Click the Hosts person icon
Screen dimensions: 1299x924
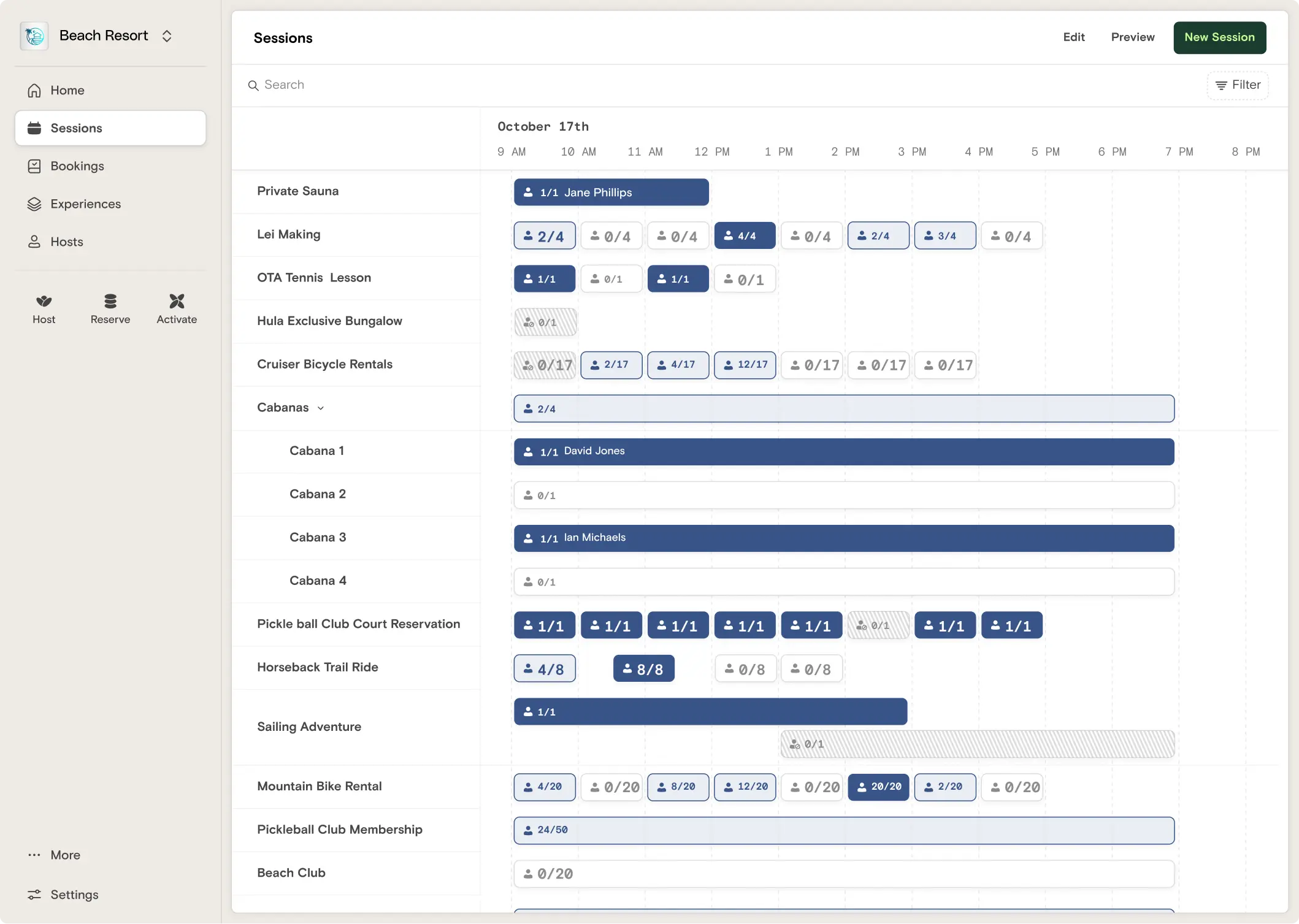point(34,242)
